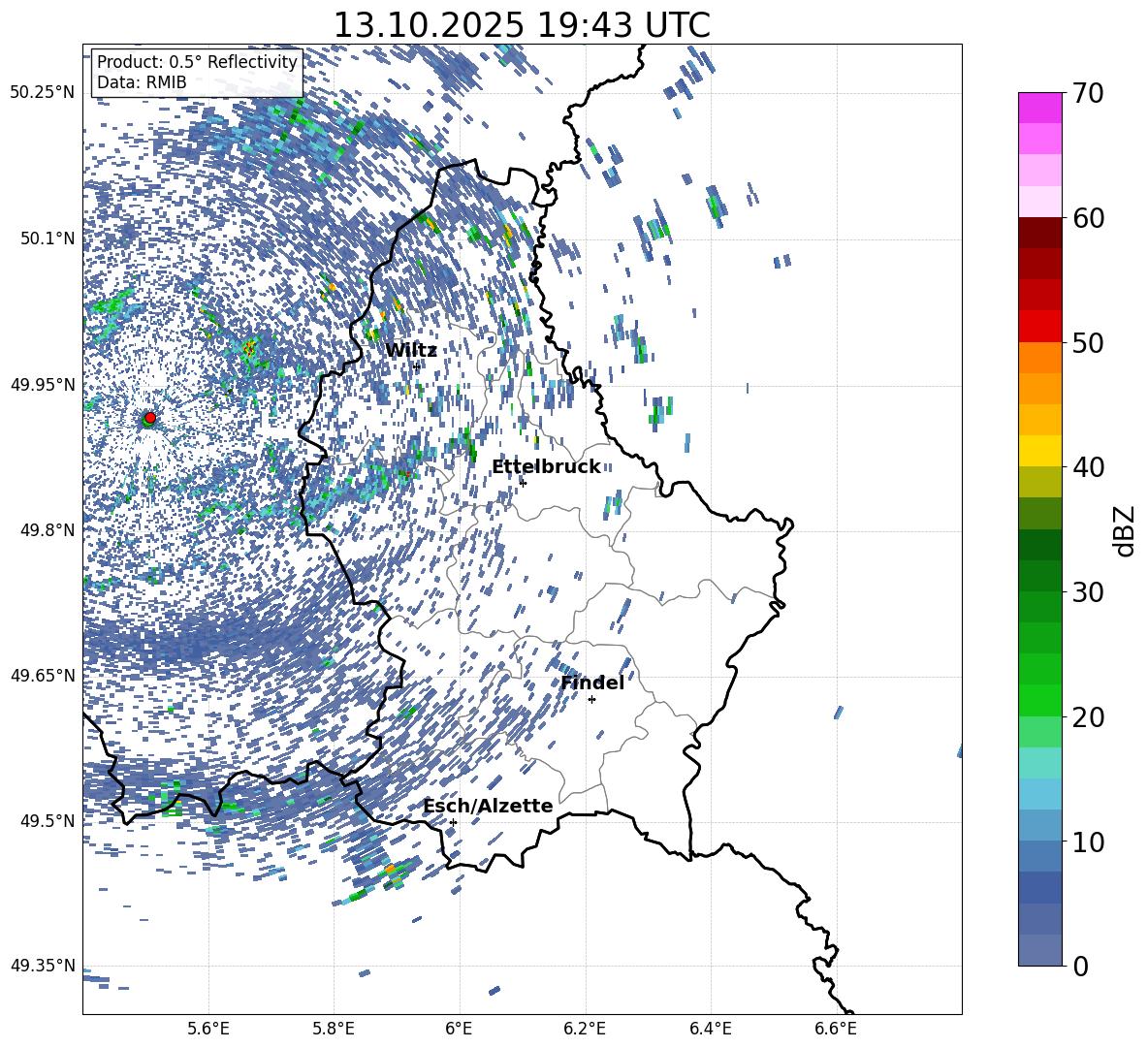
Task: Click the 6.4°E longitude label
Action: (x=710, y=1029)
